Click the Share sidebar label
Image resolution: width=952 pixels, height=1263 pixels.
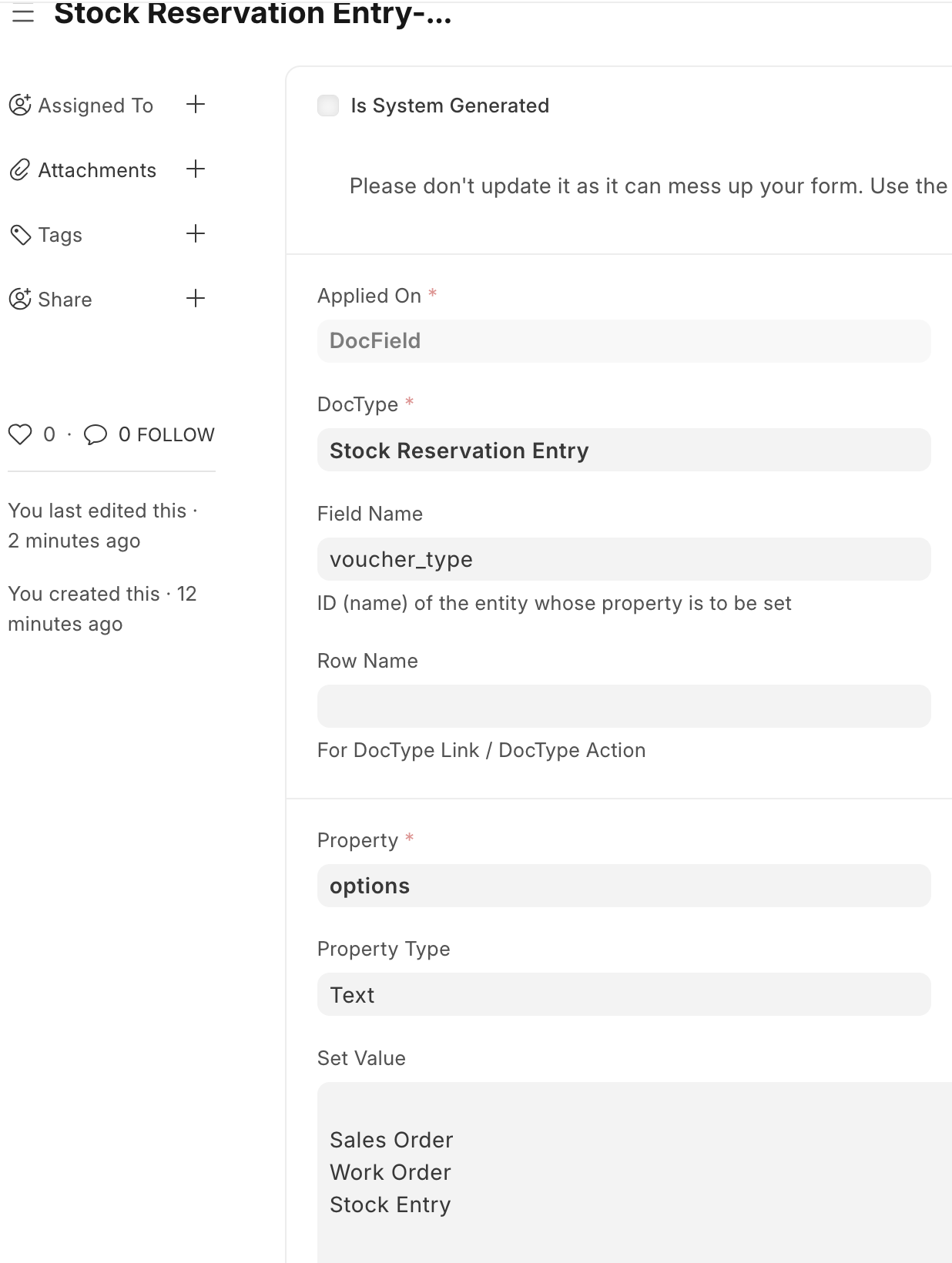point(65,300)
